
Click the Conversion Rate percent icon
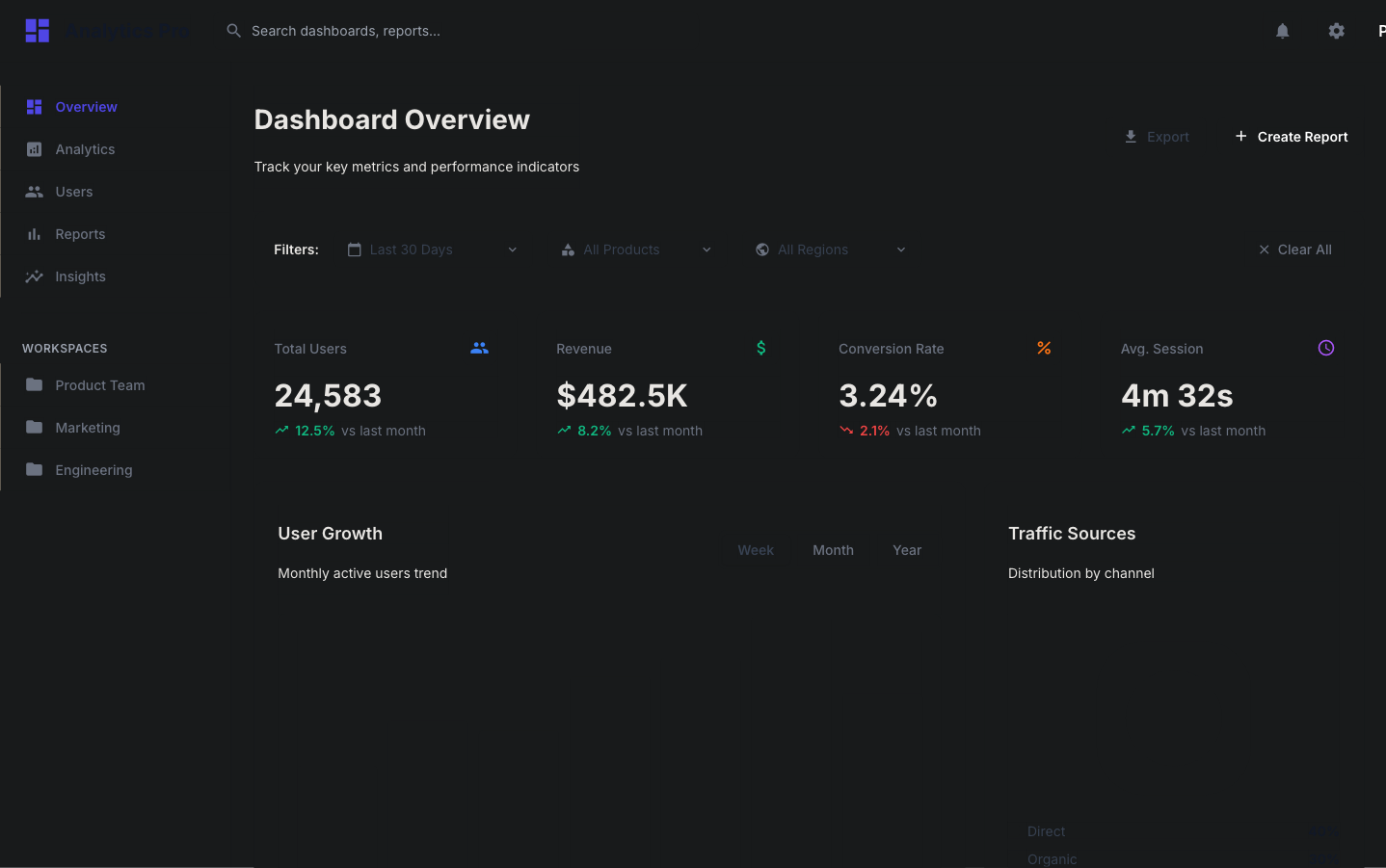pyautogui.click(x=1044, y=348)
